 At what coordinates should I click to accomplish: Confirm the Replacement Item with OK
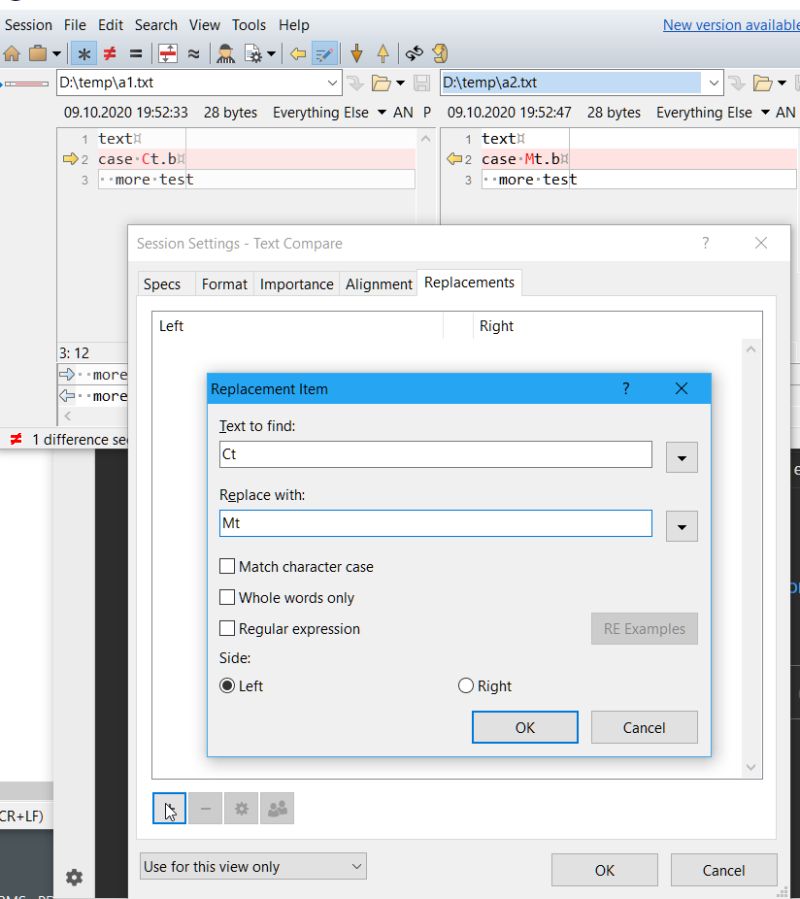(x=525, y=727)
